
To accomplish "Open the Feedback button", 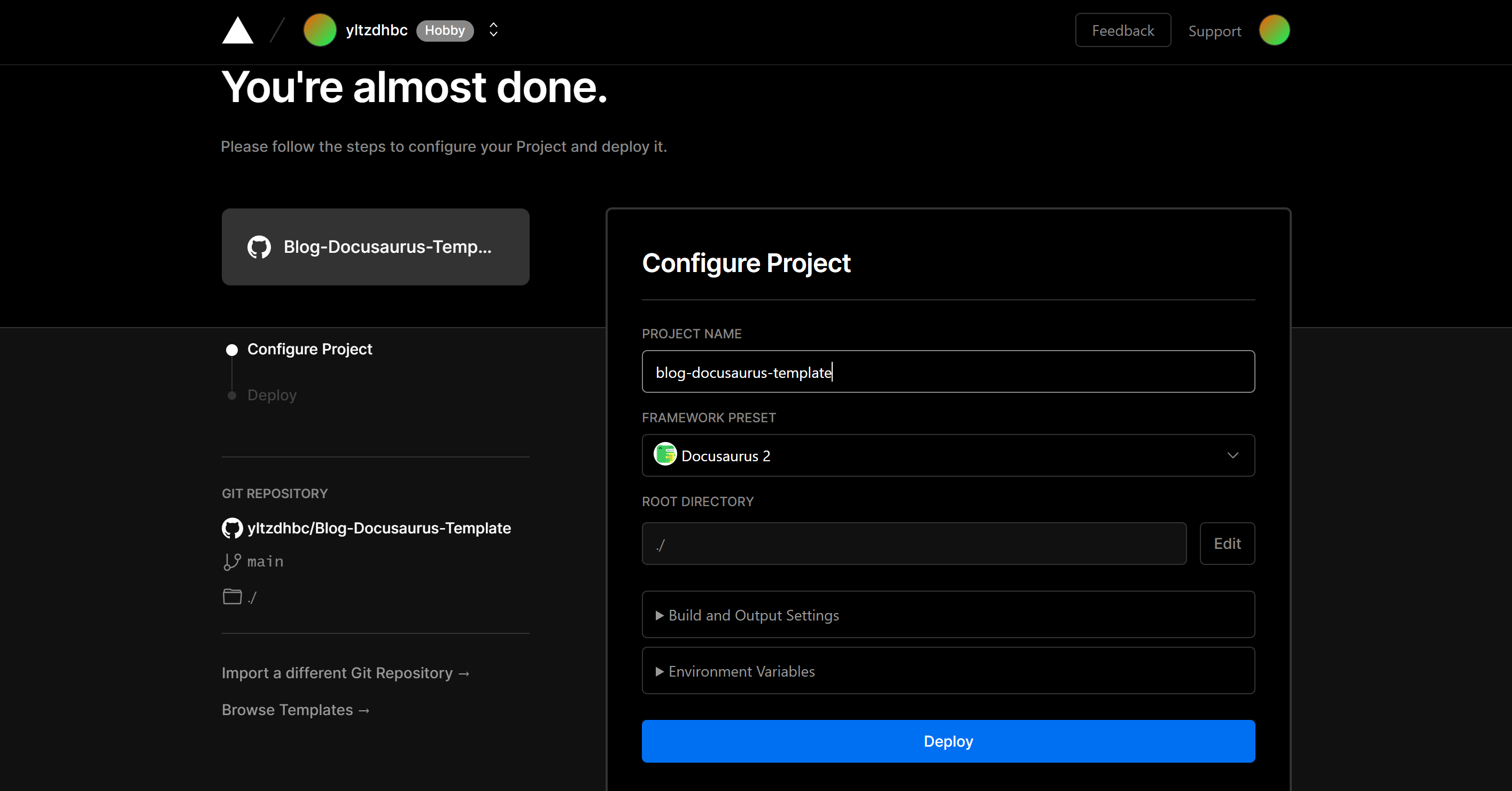I will tap(1122, 30).
